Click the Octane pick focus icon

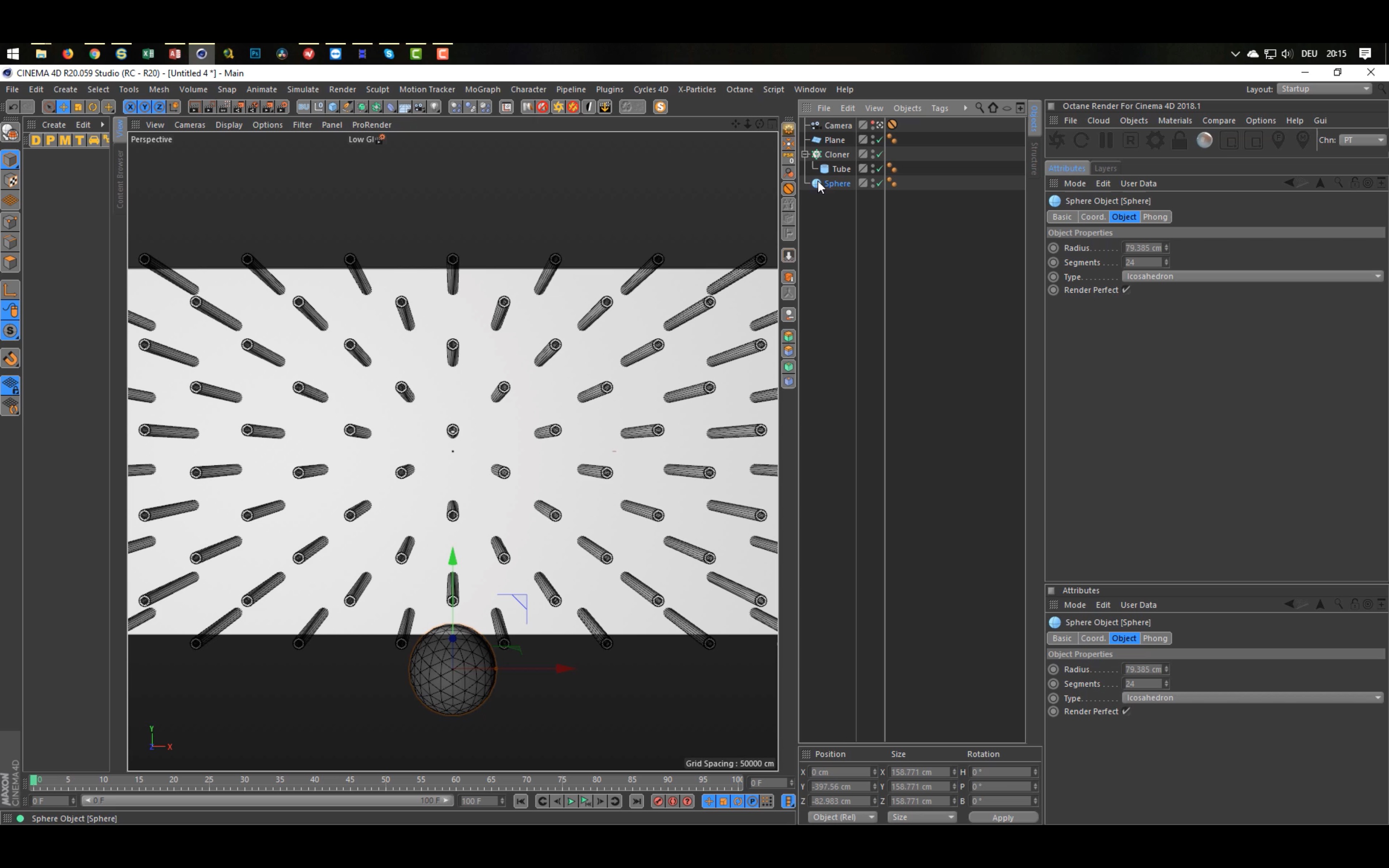click(1278, 140)
